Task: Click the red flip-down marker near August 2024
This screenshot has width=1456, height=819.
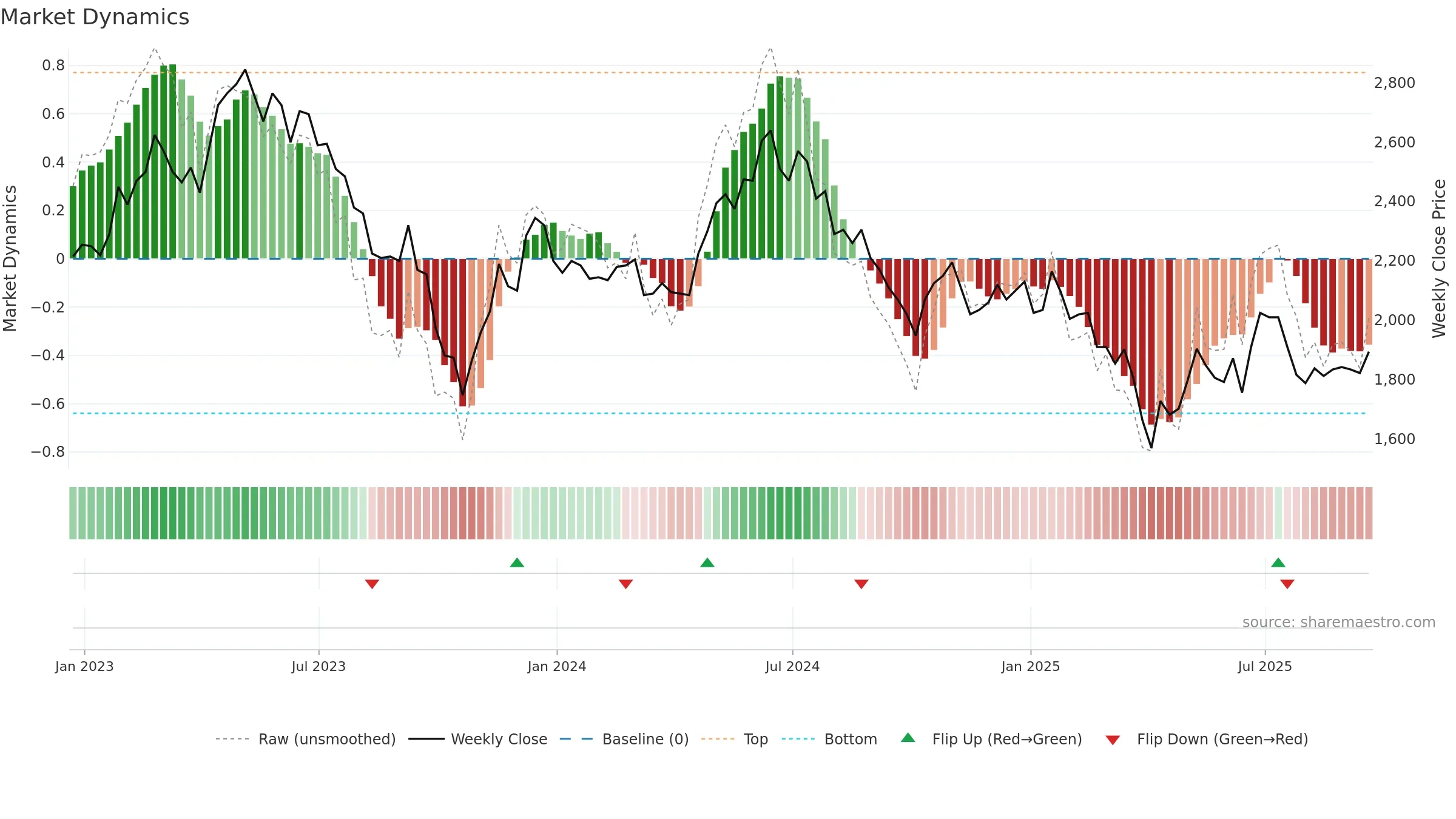Action: point(861,584)
